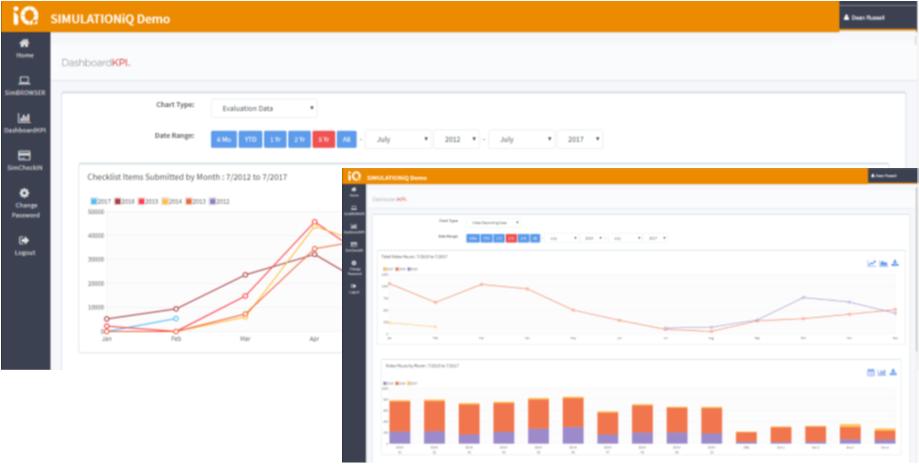
Task: Open Home in the front window sidebar
Action: [x=353, y=192]
